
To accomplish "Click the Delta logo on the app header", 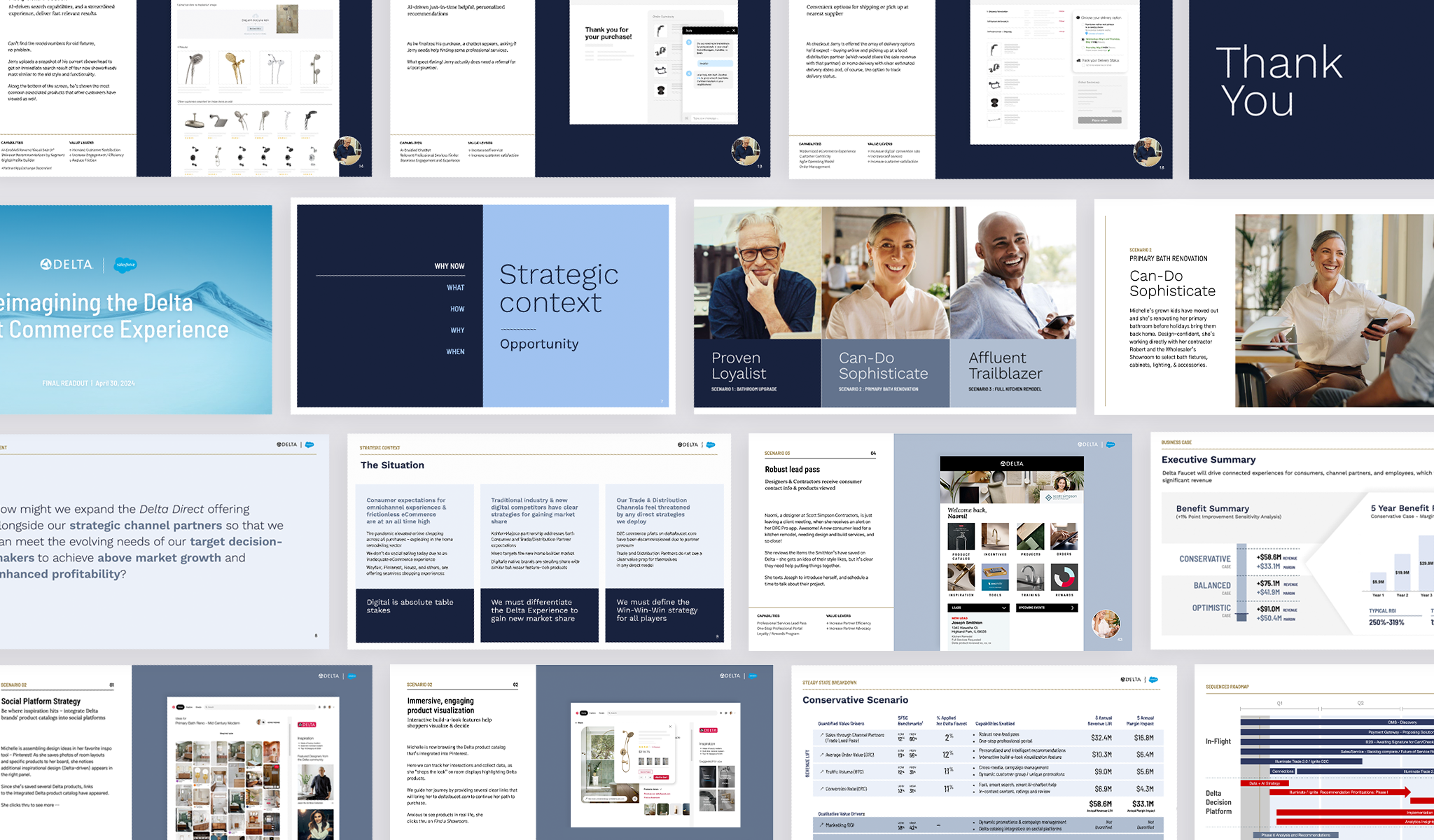I will 1012,463.
